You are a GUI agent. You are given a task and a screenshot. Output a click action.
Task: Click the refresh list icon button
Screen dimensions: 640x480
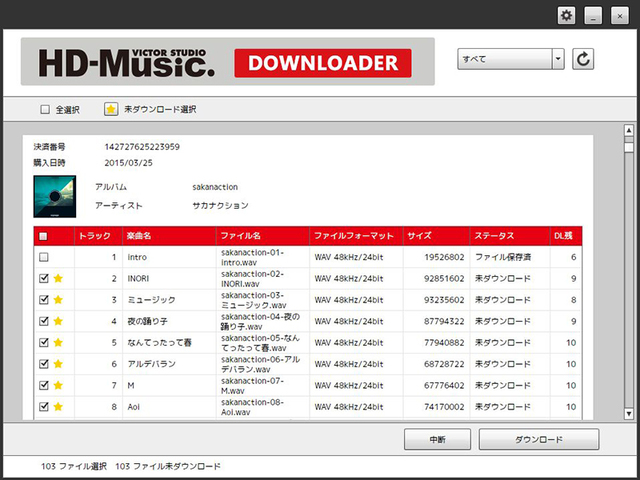[x=583, y=59]
